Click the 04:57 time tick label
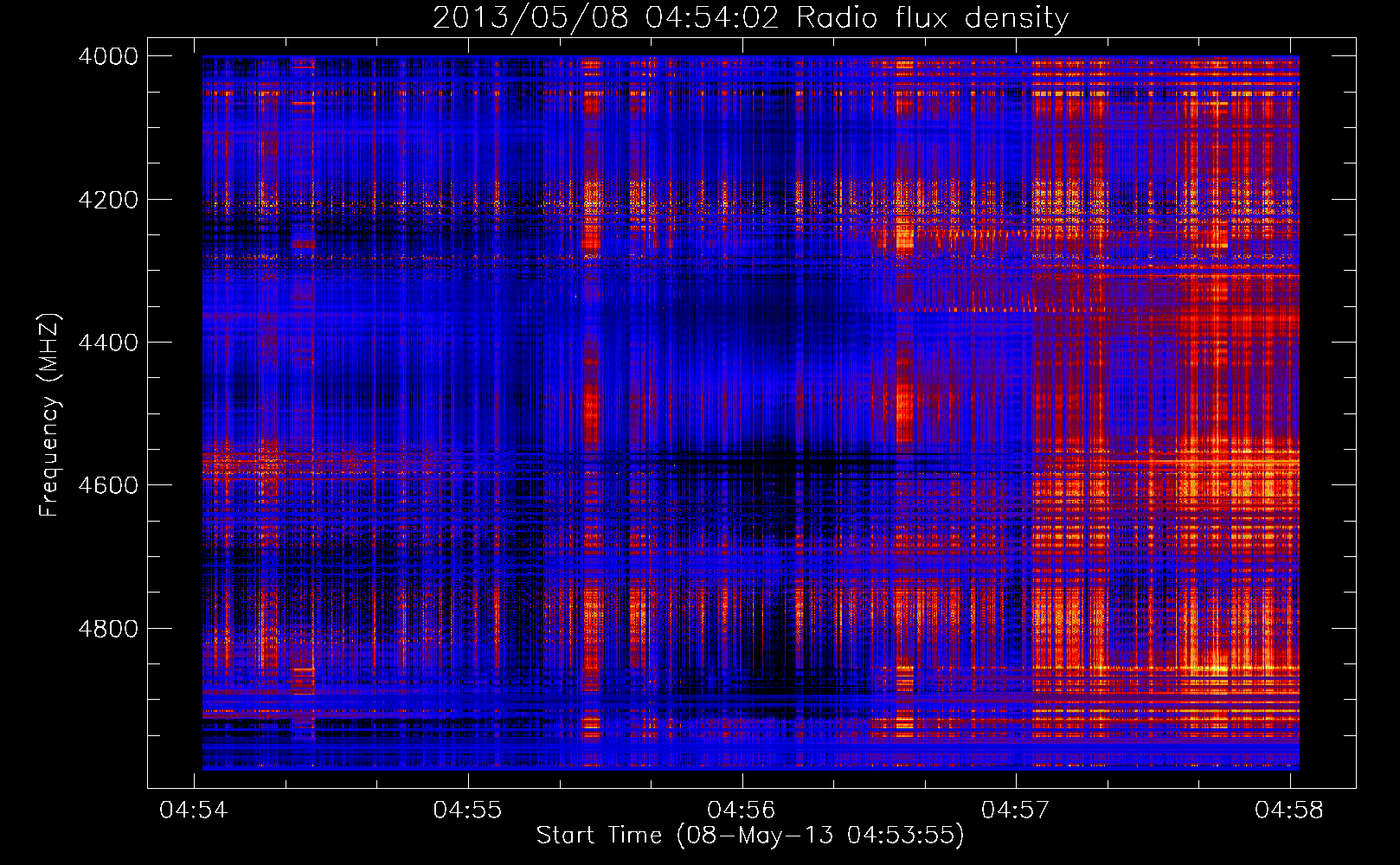 (1015, 811)
